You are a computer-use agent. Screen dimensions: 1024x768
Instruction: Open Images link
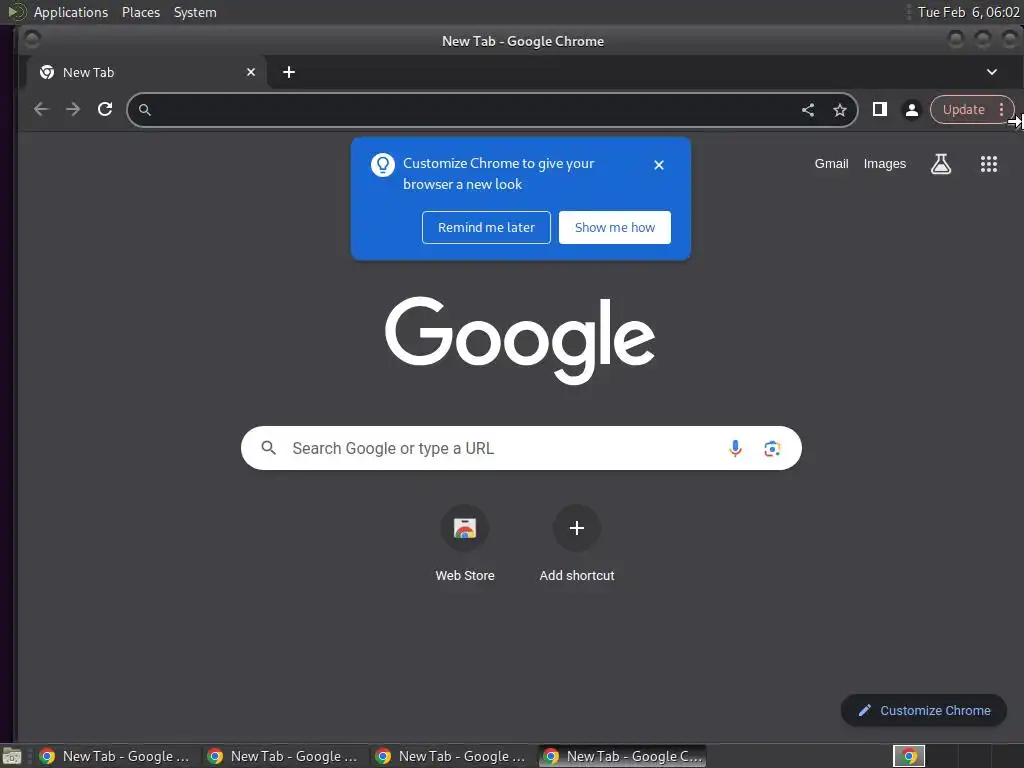tap(884, 164)
